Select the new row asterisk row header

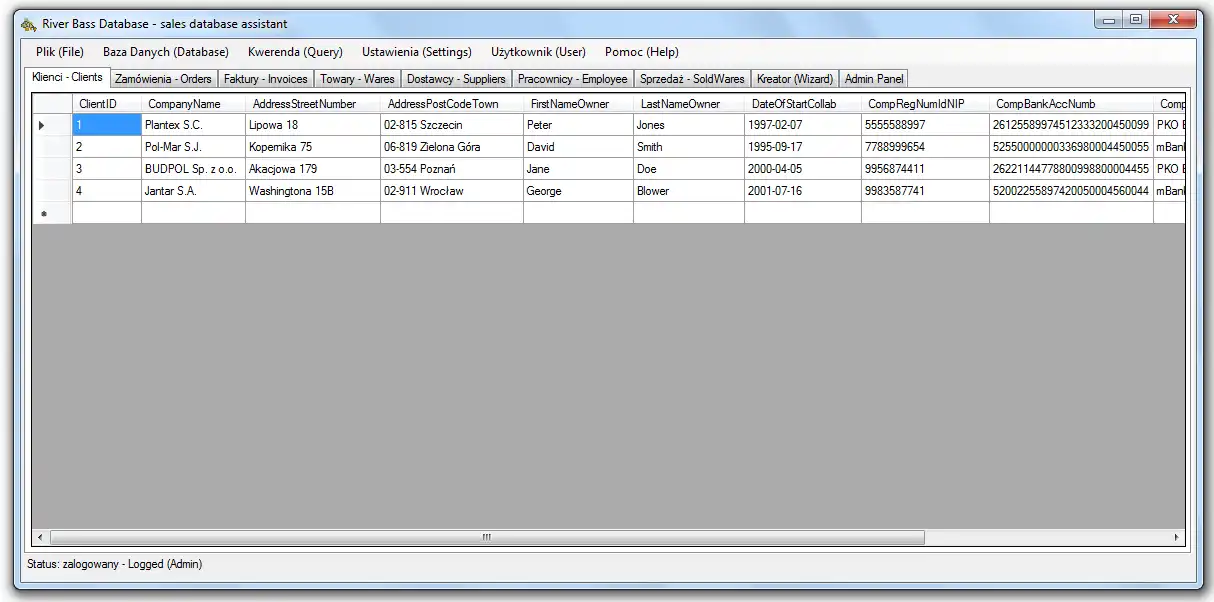click(x=52, y=213)
